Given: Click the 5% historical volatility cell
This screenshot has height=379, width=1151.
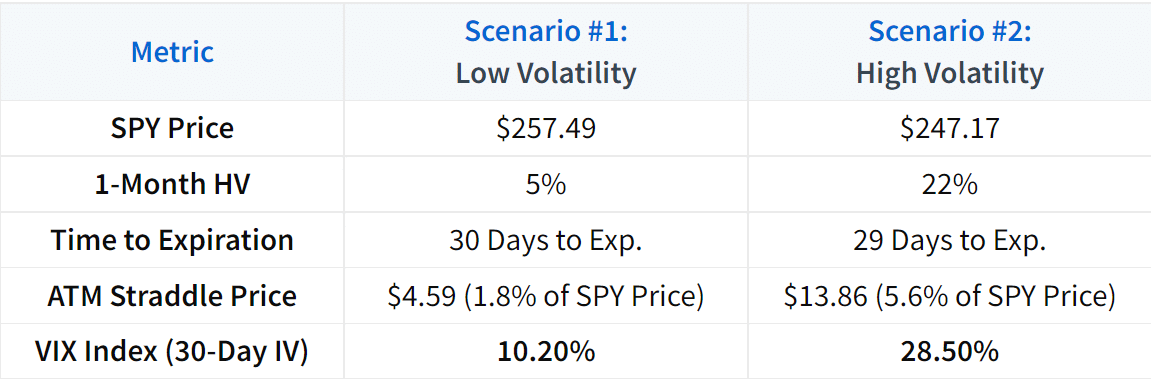Looking at the screenshot, I should (545, 184).
